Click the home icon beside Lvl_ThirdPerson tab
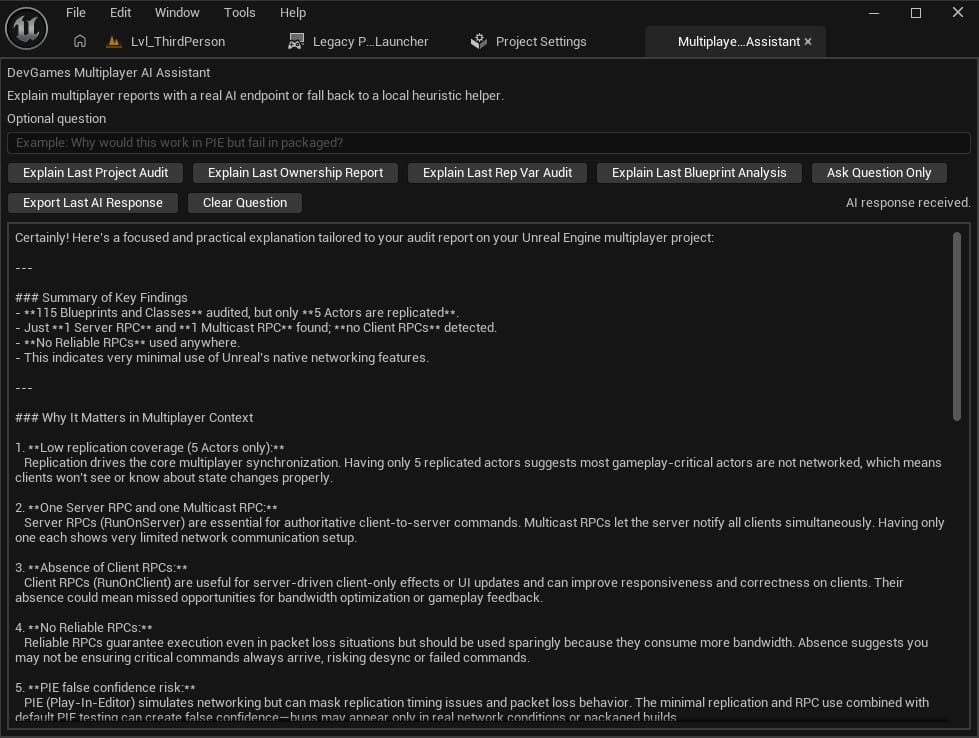 point(80,41)
